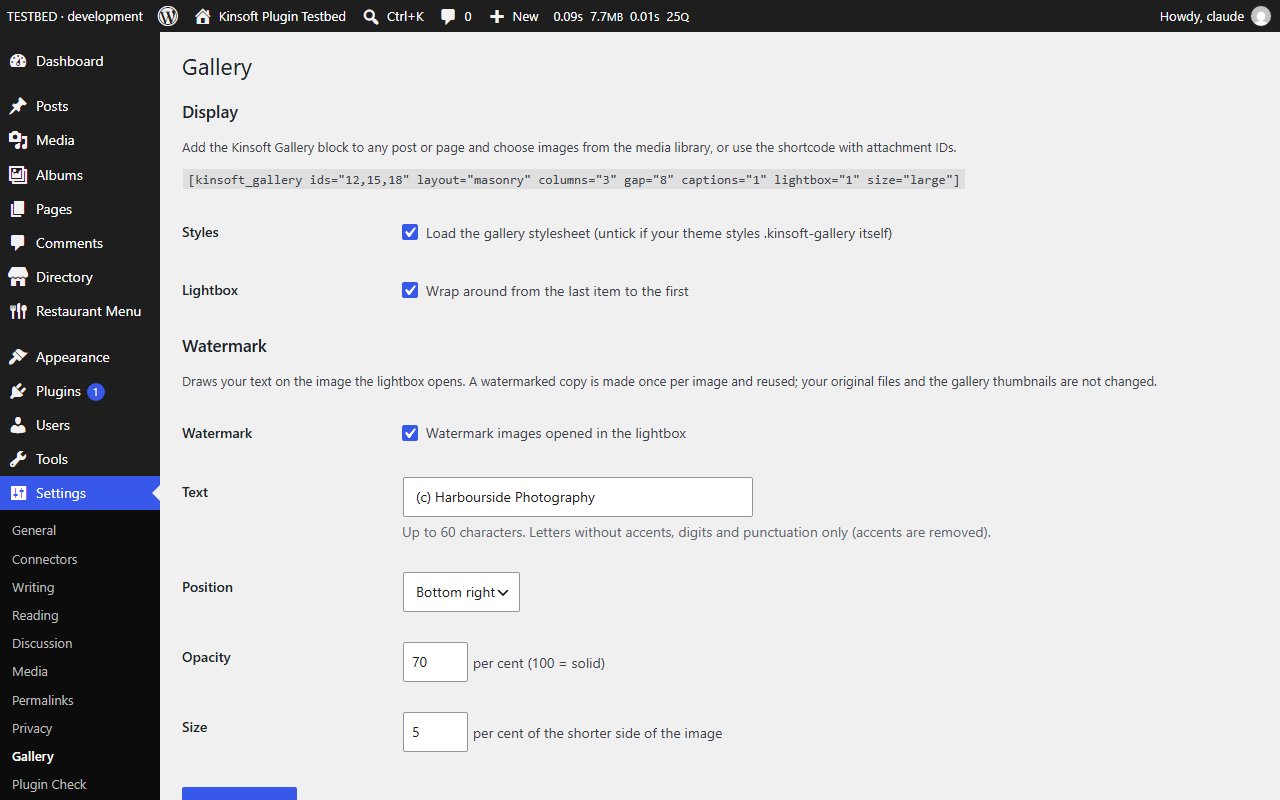Untick Load the gallery stylesheet checkbox
Image resolution: width=1280 pixels, height=800 pixels.
coord(410,232)
